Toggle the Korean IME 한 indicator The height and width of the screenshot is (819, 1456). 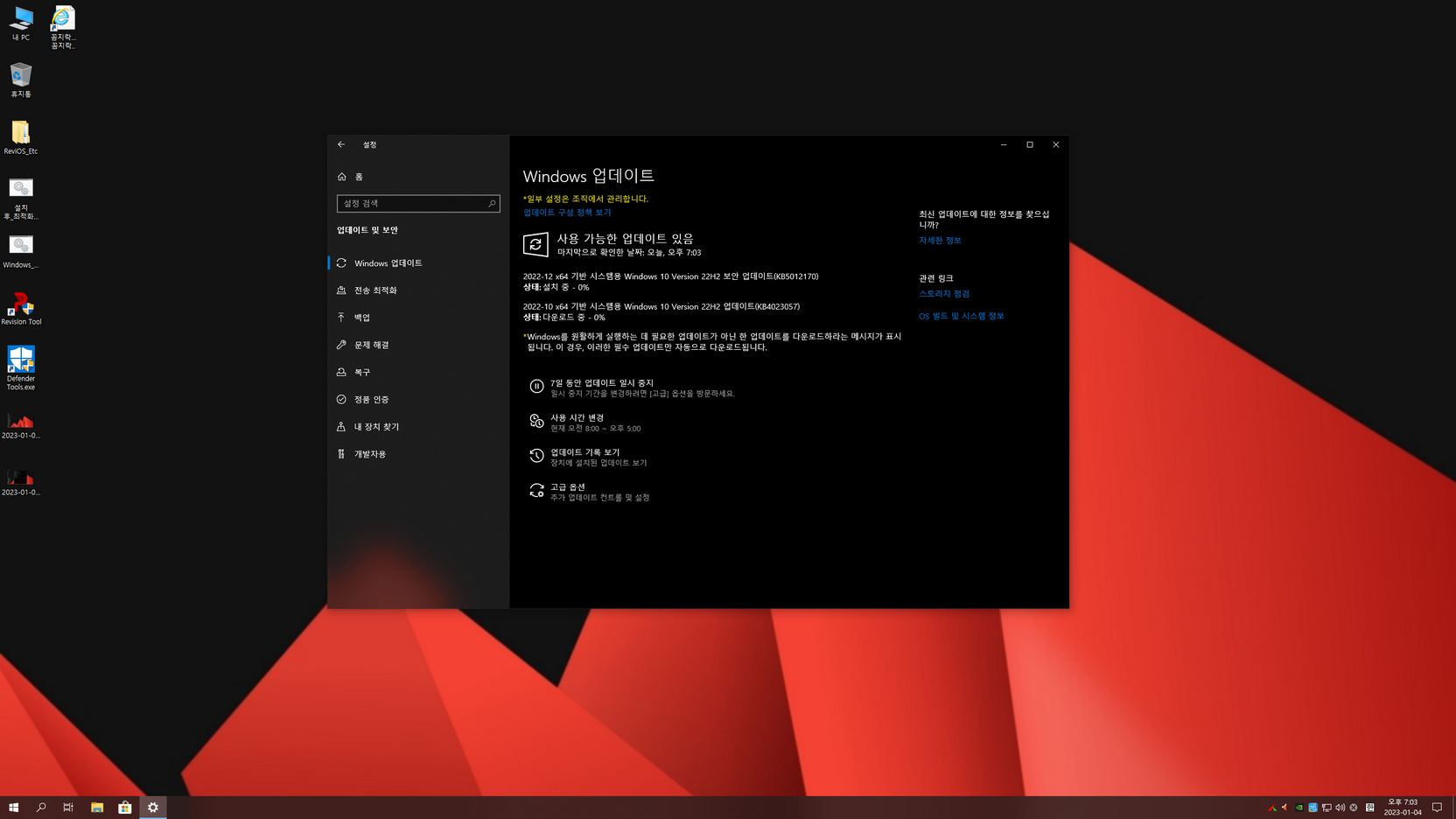point(1370,808)
